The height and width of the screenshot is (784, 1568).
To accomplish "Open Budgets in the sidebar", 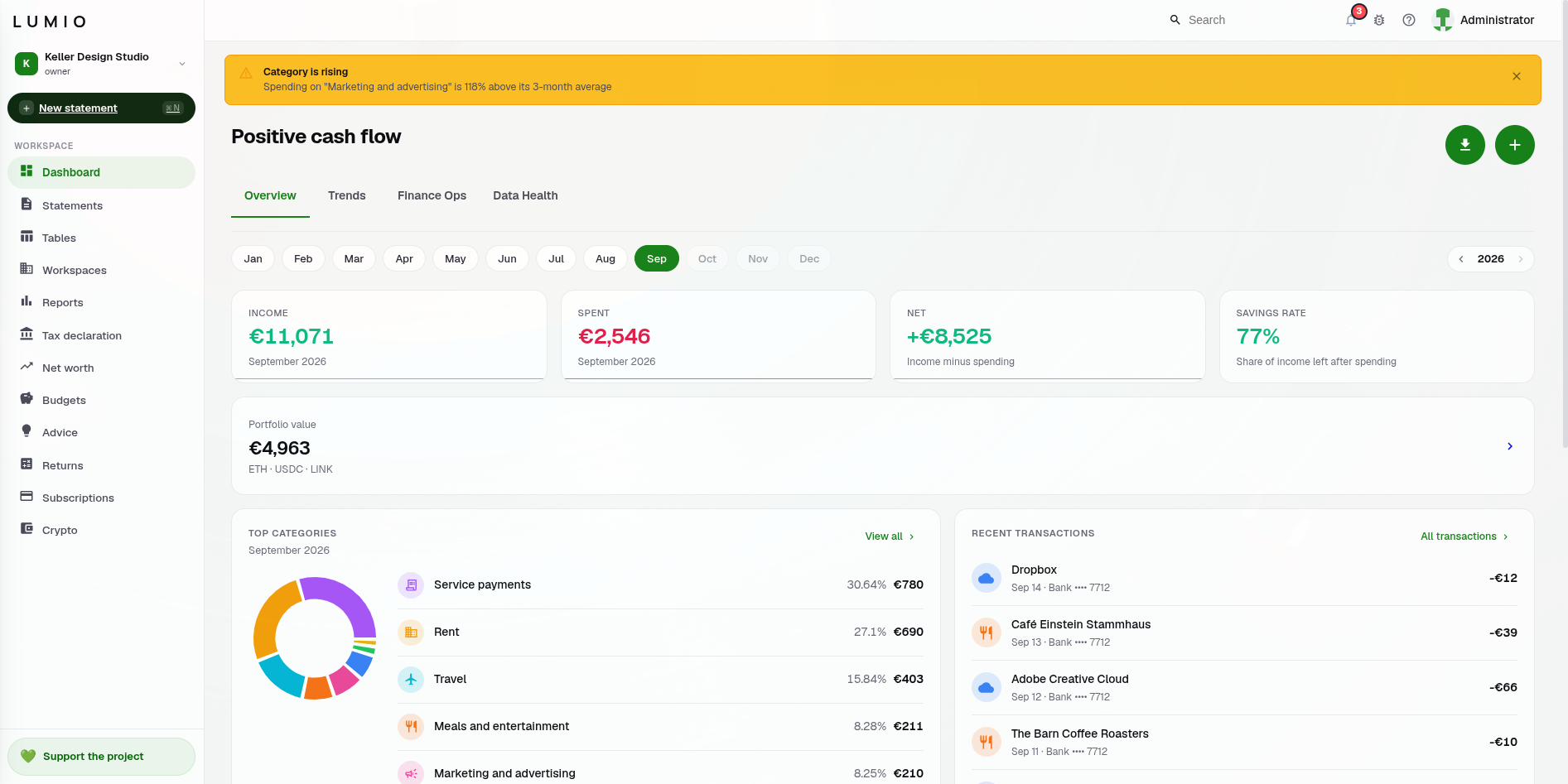I will [101, 400].
